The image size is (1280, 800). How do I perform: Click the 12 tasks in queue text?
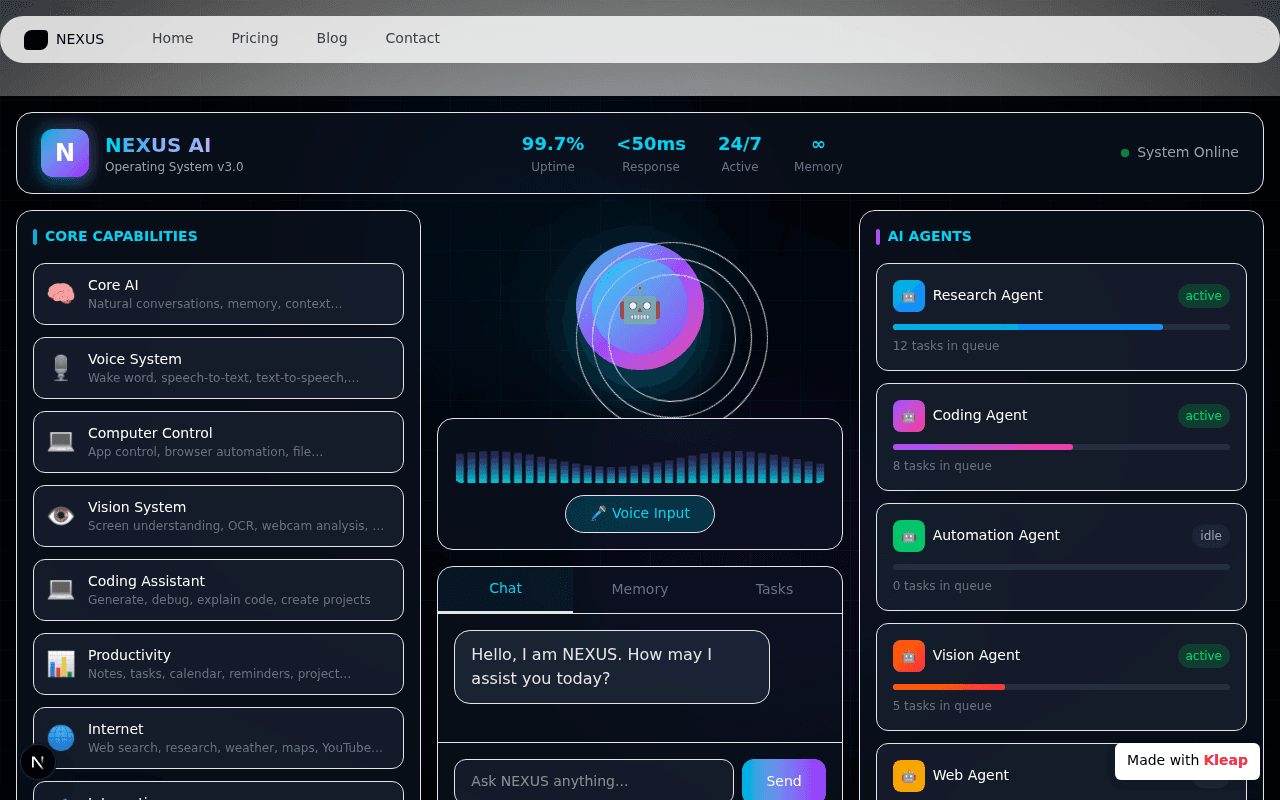pos(946,346)
